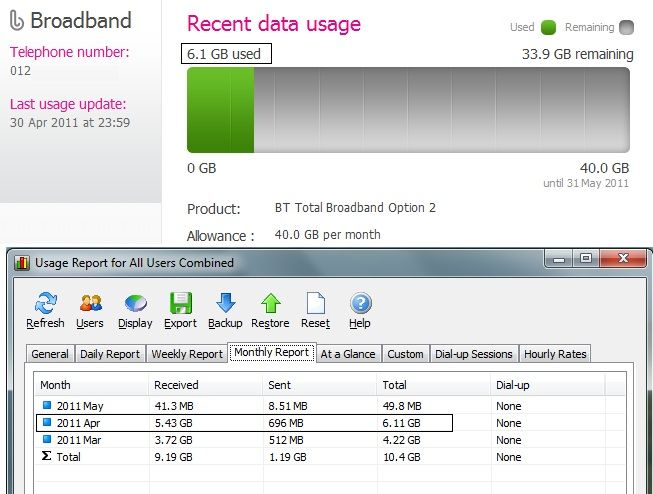Click the 6.1 GB used label

(x=224, y=54)
